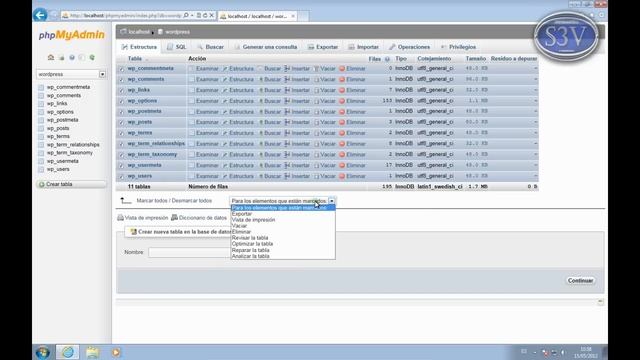This screenshot has width=640, height=360.
Task: Uncheck the wp_users row checkbox
Action: pos(121,176)
